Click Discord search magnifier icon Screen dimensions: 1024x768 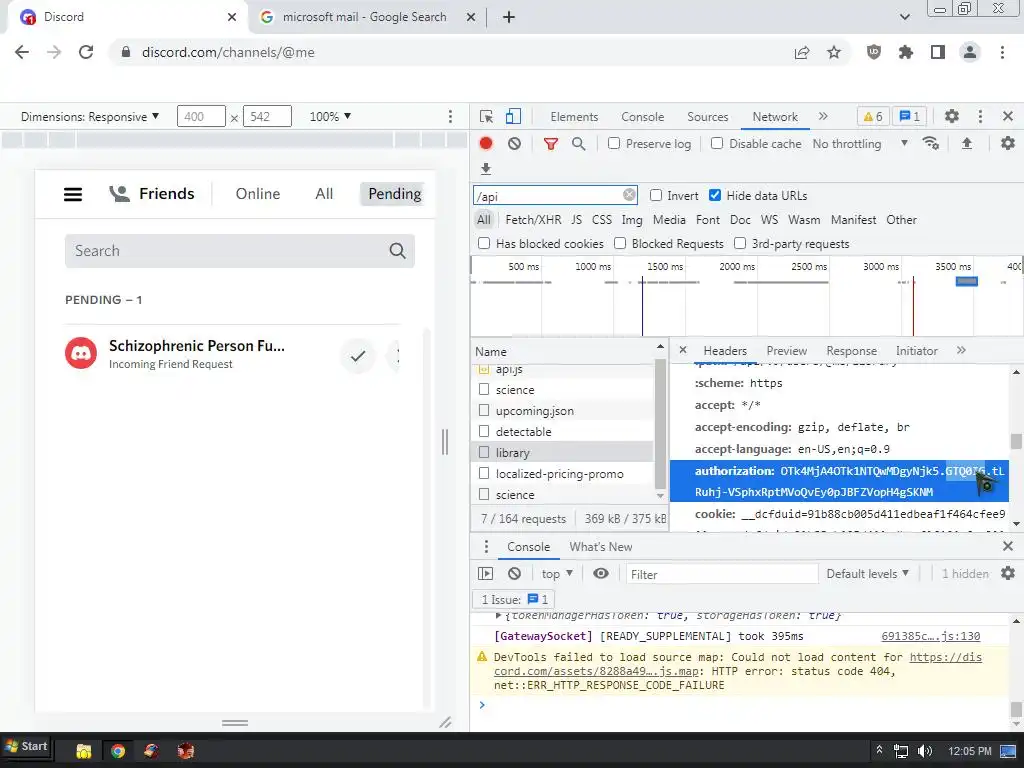point(397,251)
